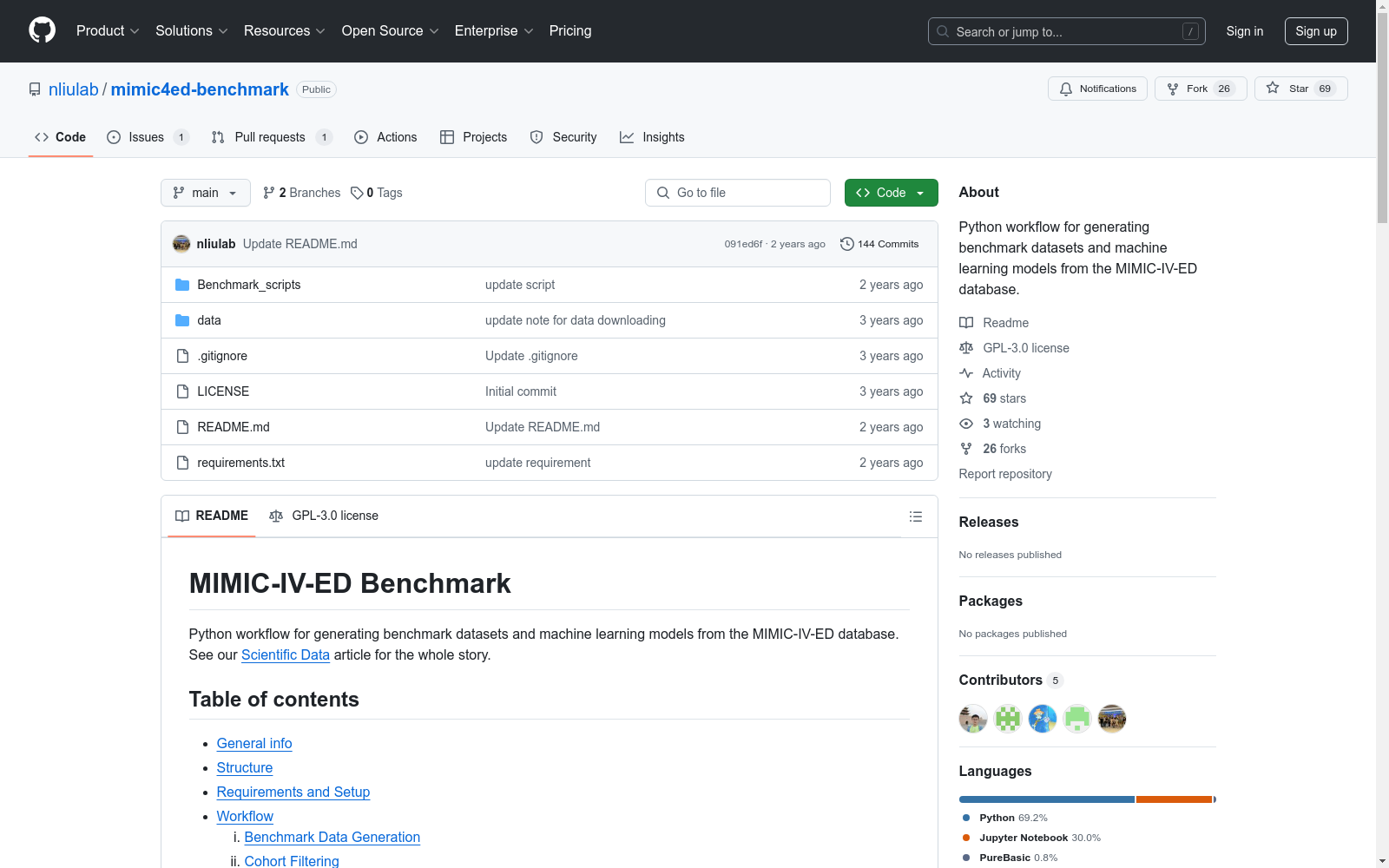Open the Benchmark_scripts folder
Screen dimensions: 1389x868
tap(248, 285)
